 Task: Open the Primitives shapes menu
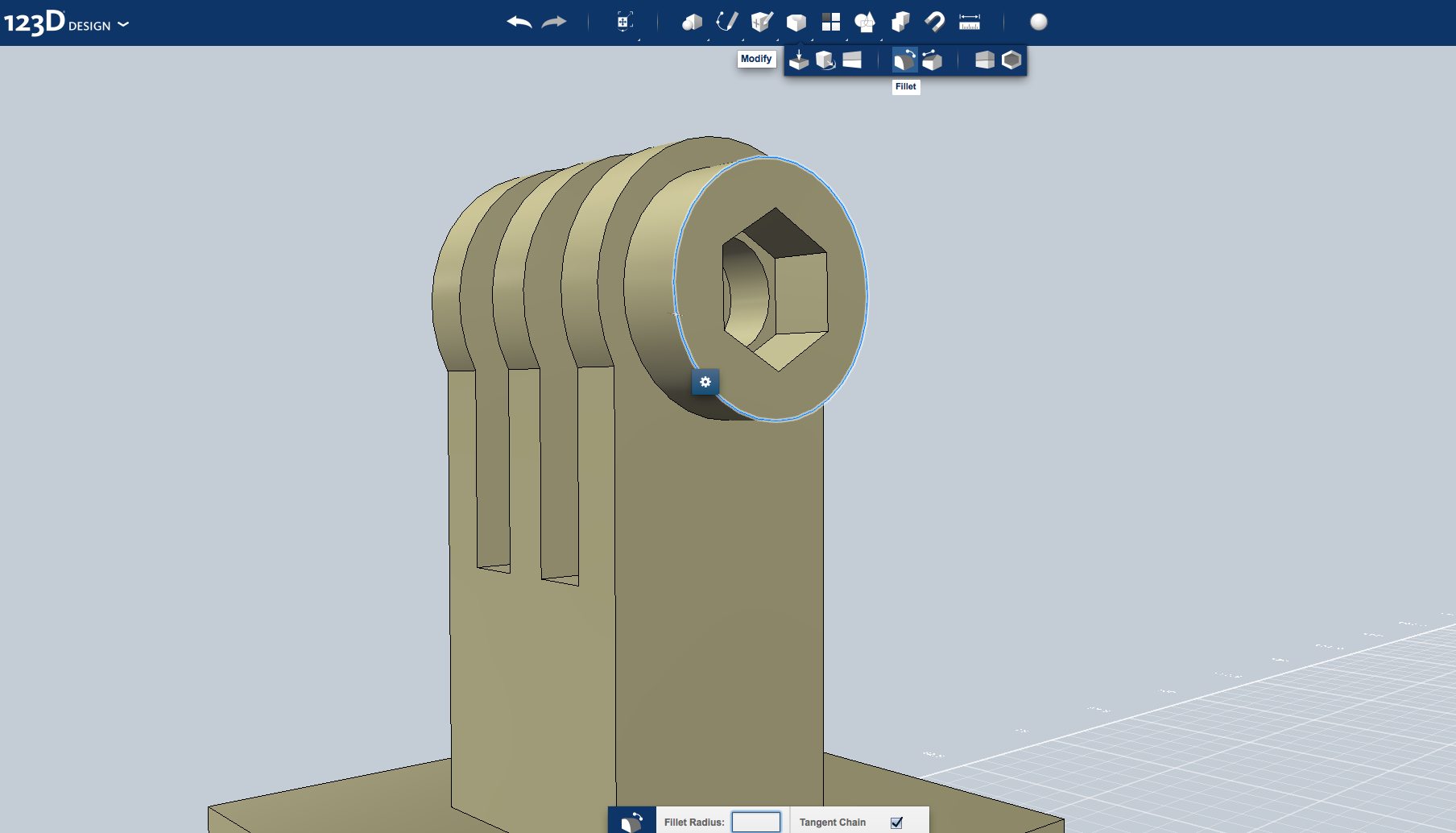[x=692, y=22]
